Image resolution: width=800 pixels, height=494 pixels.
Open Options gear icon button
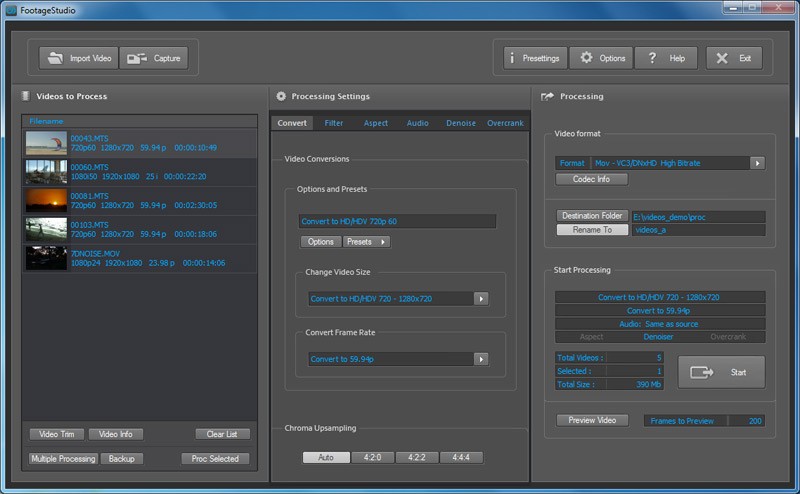pos(586,58)
